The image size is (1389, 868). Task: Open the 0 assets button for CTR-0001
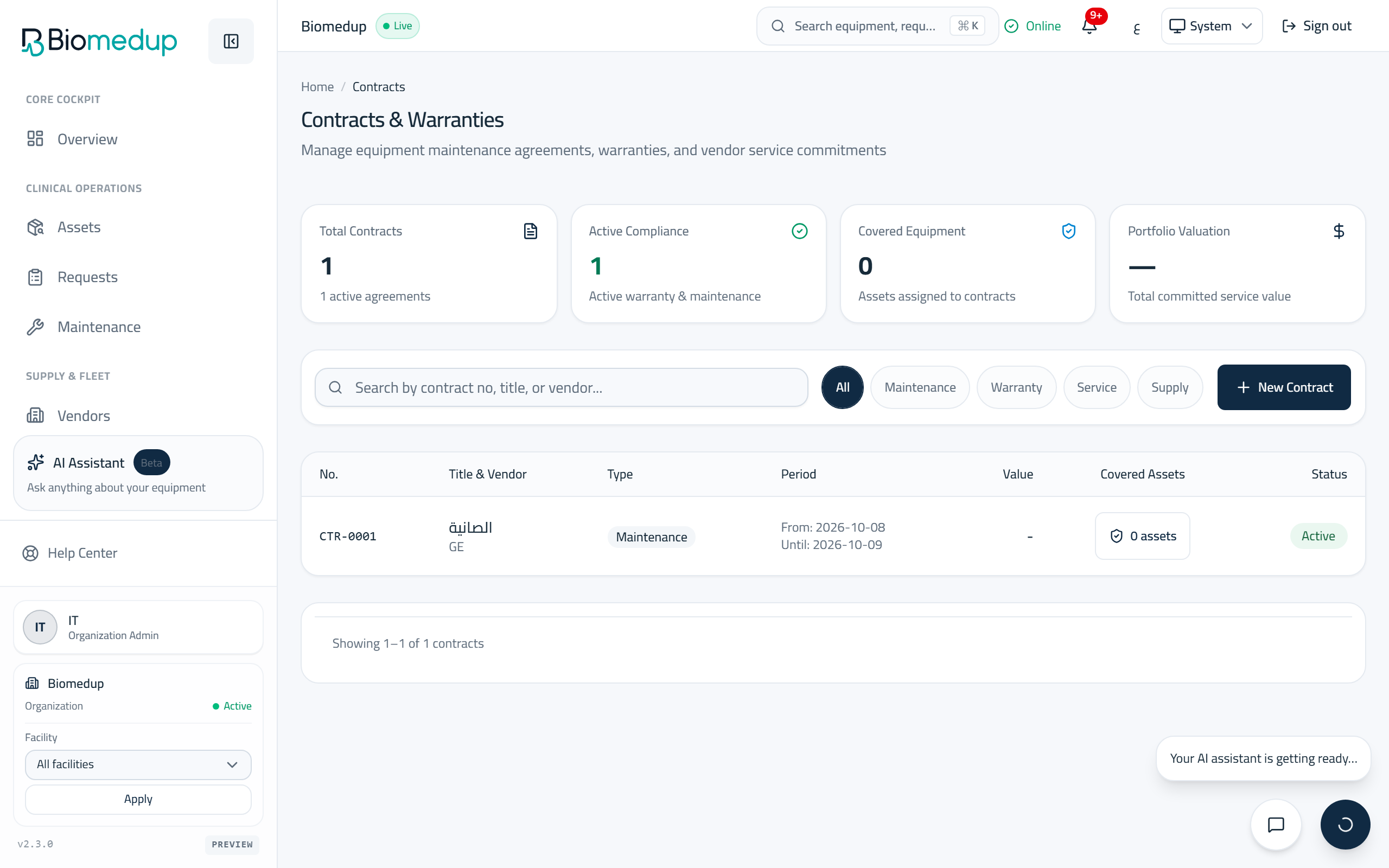[1142, 536]
